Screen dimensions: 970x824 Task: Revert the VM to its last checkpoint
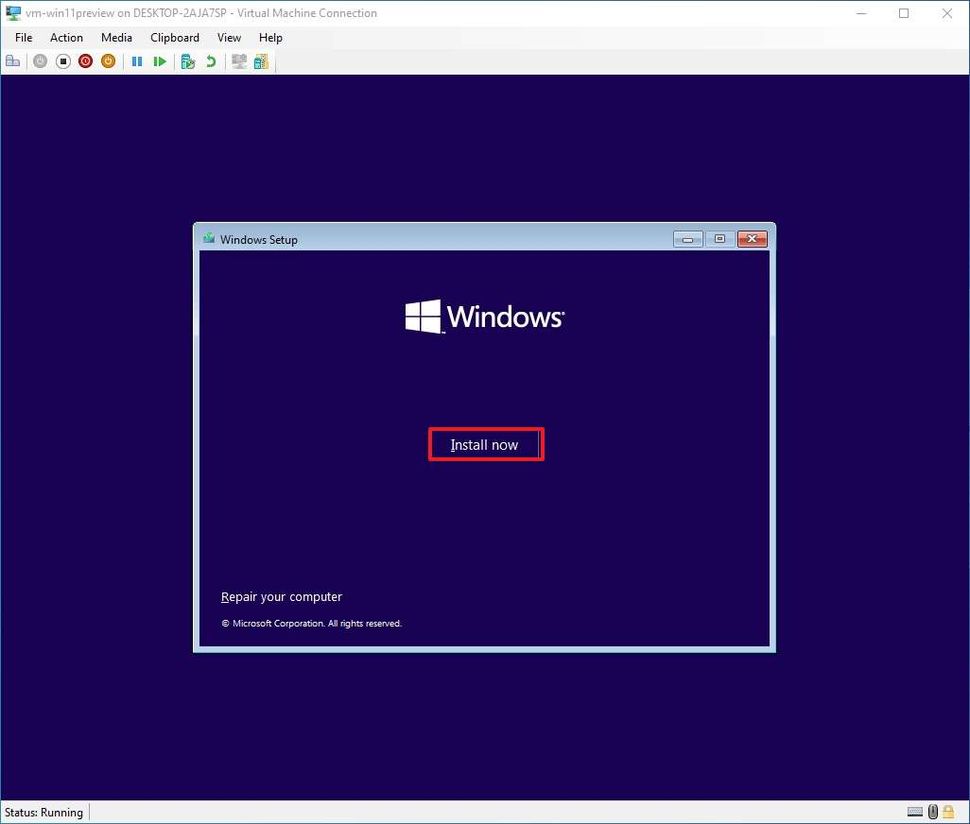pyautogui.click(x=210, y=61)
